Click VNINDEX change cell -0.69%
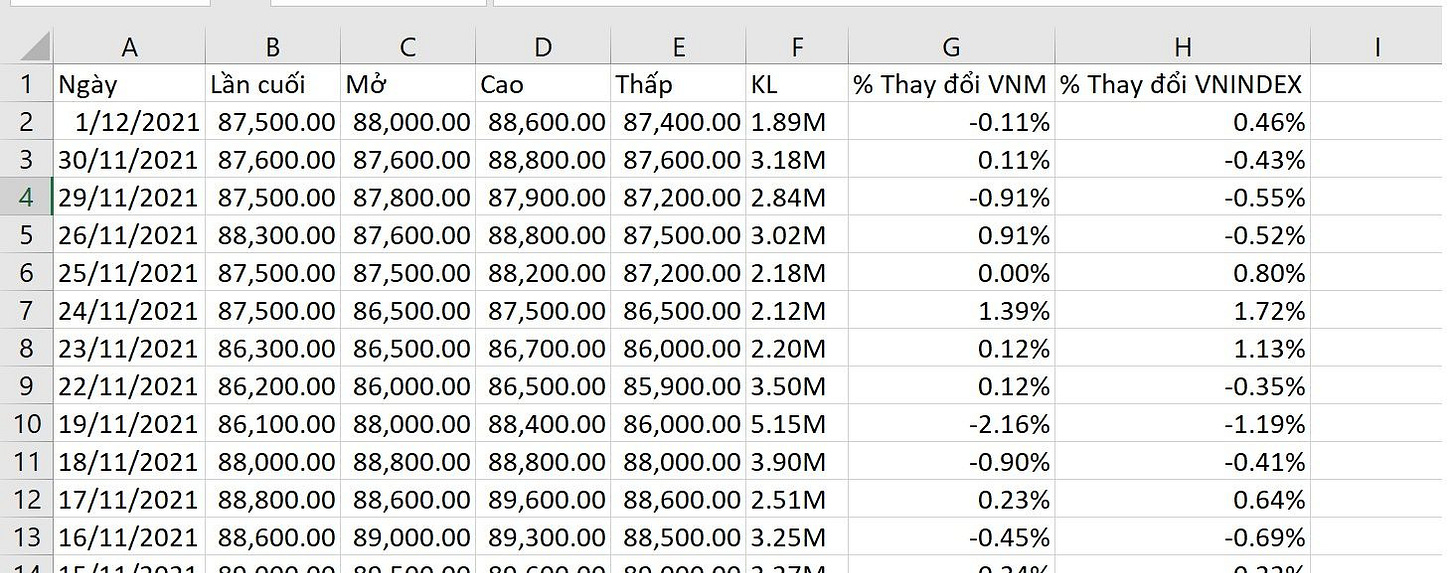 (x=1183, y=538)
